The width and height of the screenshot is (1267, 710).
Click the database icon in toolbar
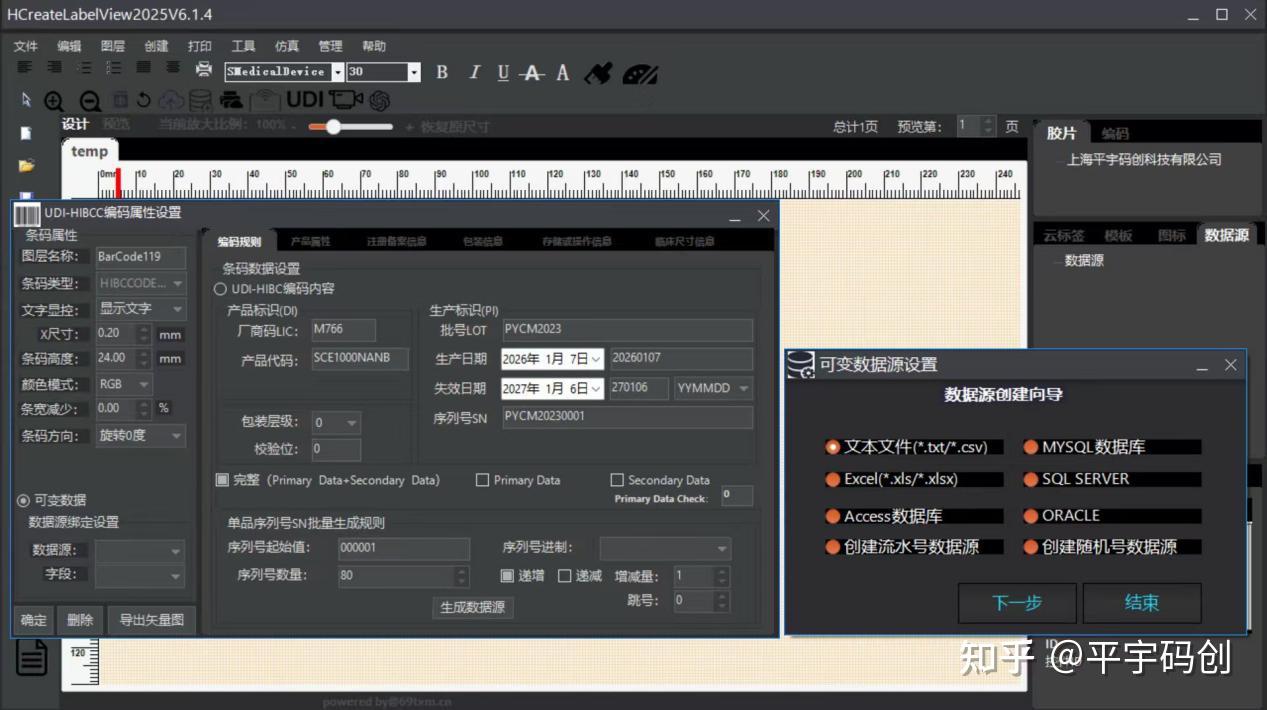pos(200,100)
